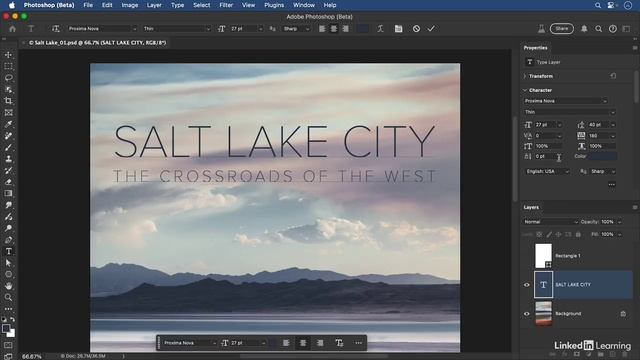This screenshot has height=360, width=640.
Task: Select the Hand tool
Action: (x=8, y=286)
